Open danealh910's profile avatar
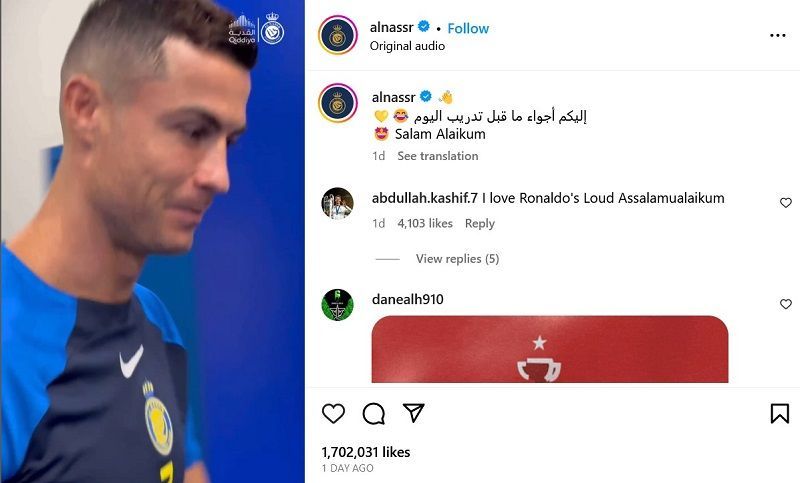 [x=338, y=304]
